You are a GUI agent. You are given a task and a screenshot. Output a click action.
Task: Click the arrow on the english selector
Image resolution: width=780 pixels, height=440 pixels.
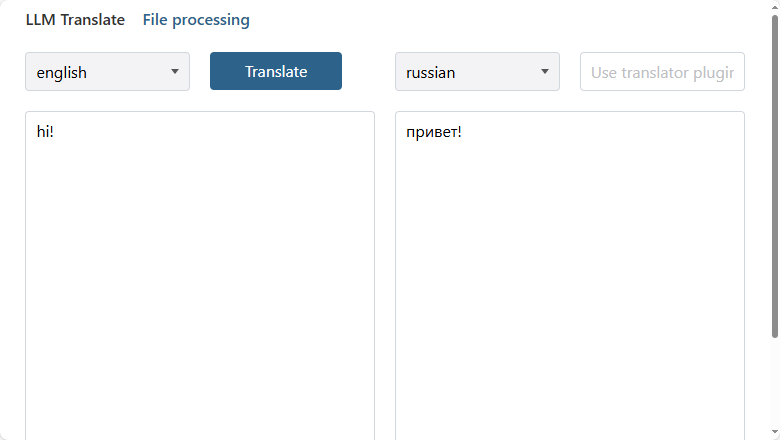click(x=175, y=72)
